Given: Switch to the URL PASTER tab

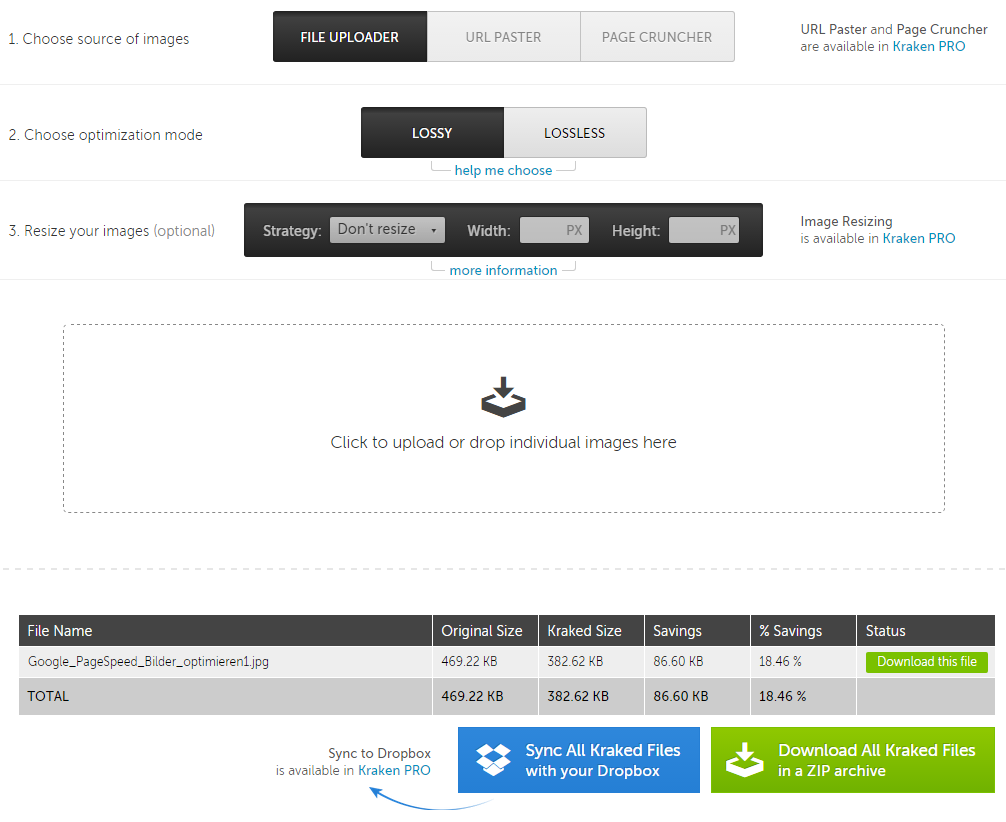Looking at the screenshot, I should coord(504,37).
